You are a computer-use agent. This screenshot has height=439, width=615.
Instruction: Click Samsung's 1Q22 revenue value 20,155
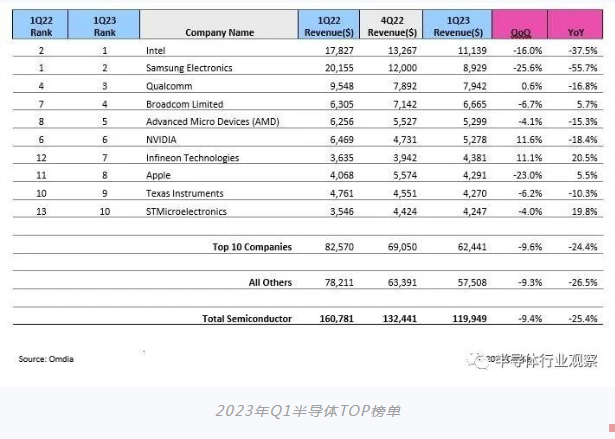pyautogui.click(x=339, y=68)
